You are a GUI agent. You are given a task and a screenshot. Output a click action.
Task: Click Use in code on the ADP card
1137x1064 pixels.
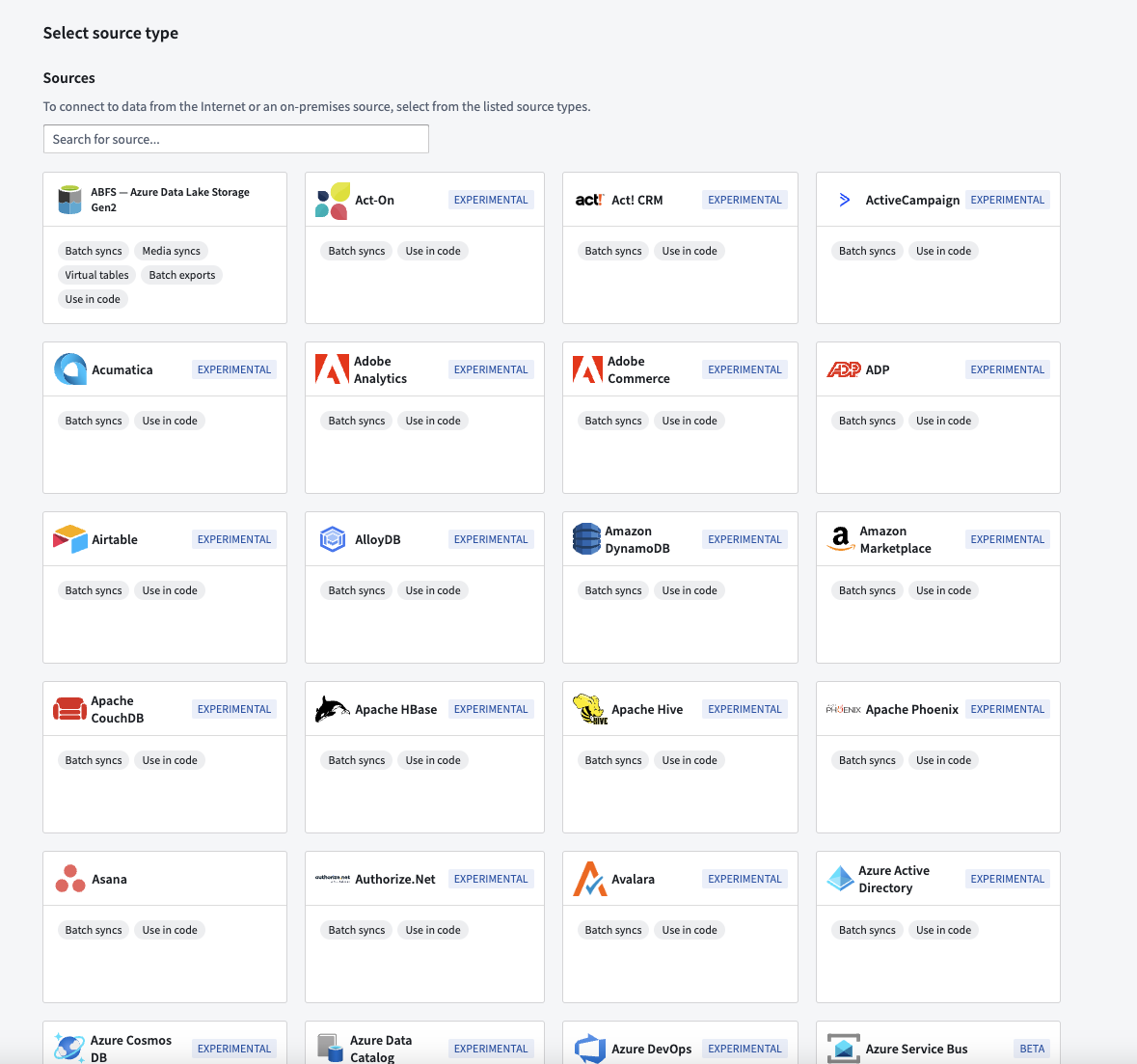(942, 421)
